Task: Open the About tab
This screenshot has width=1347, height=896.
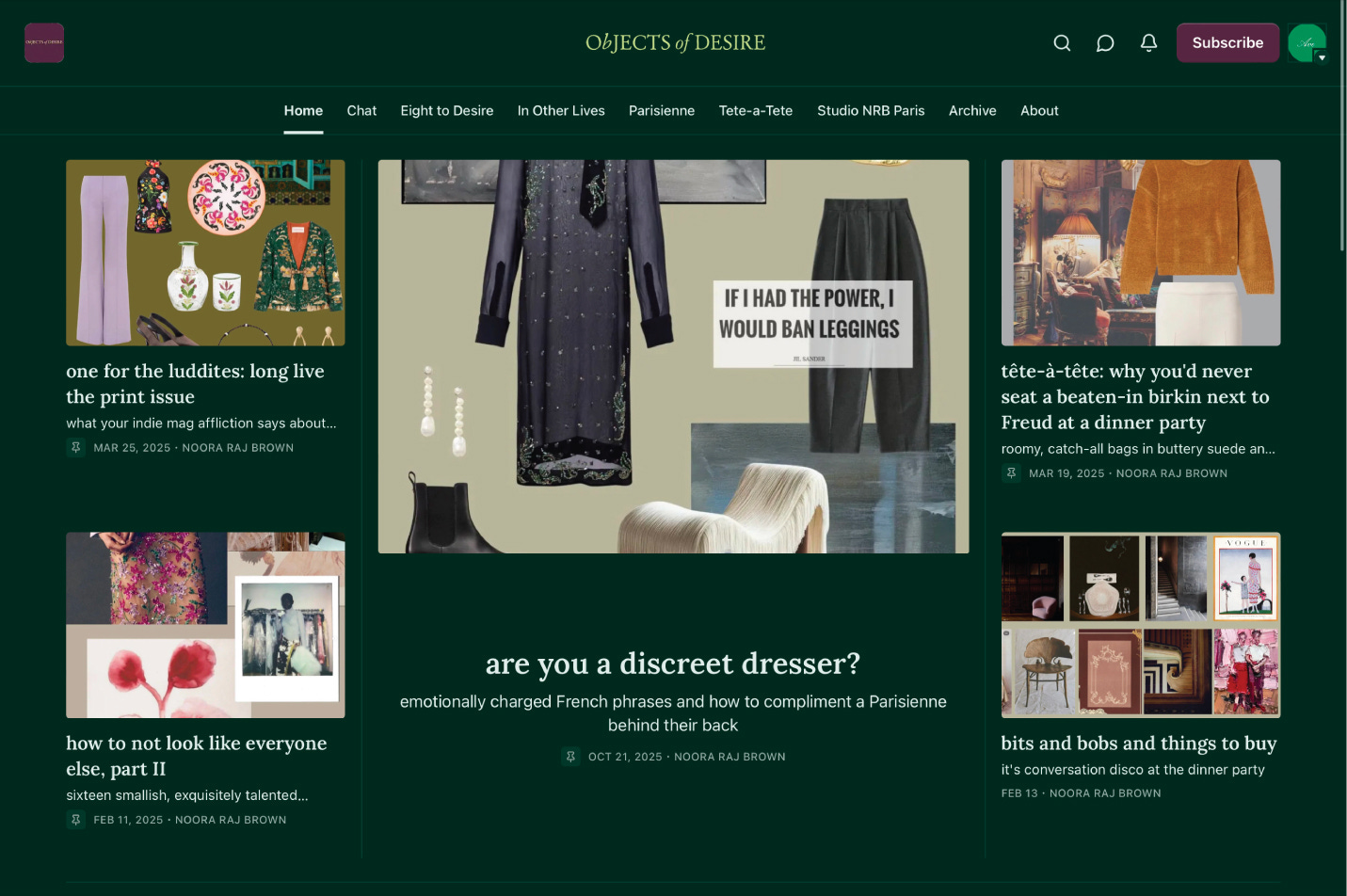Action: (x=1039, y=111)
